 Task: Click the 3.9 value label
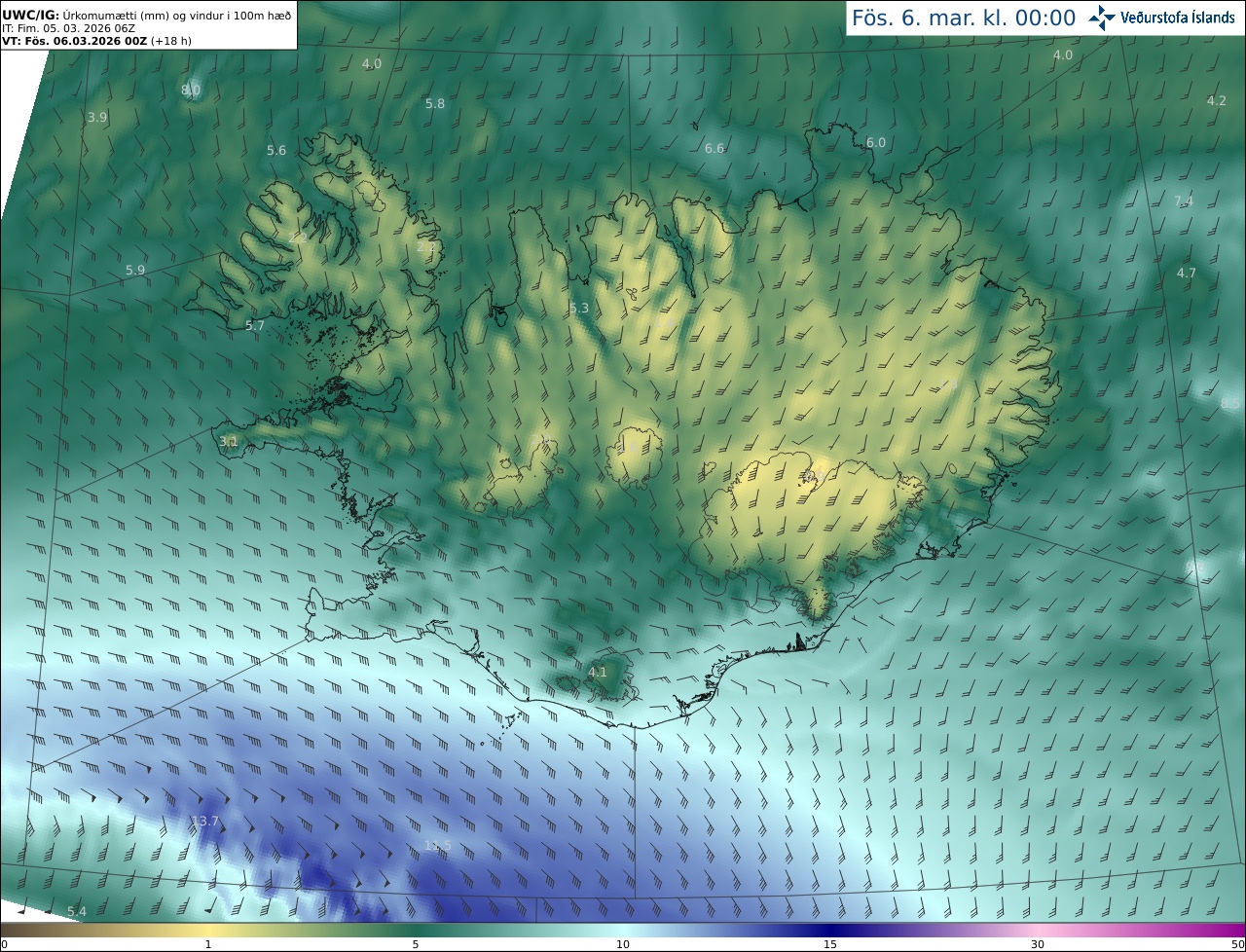97,117
